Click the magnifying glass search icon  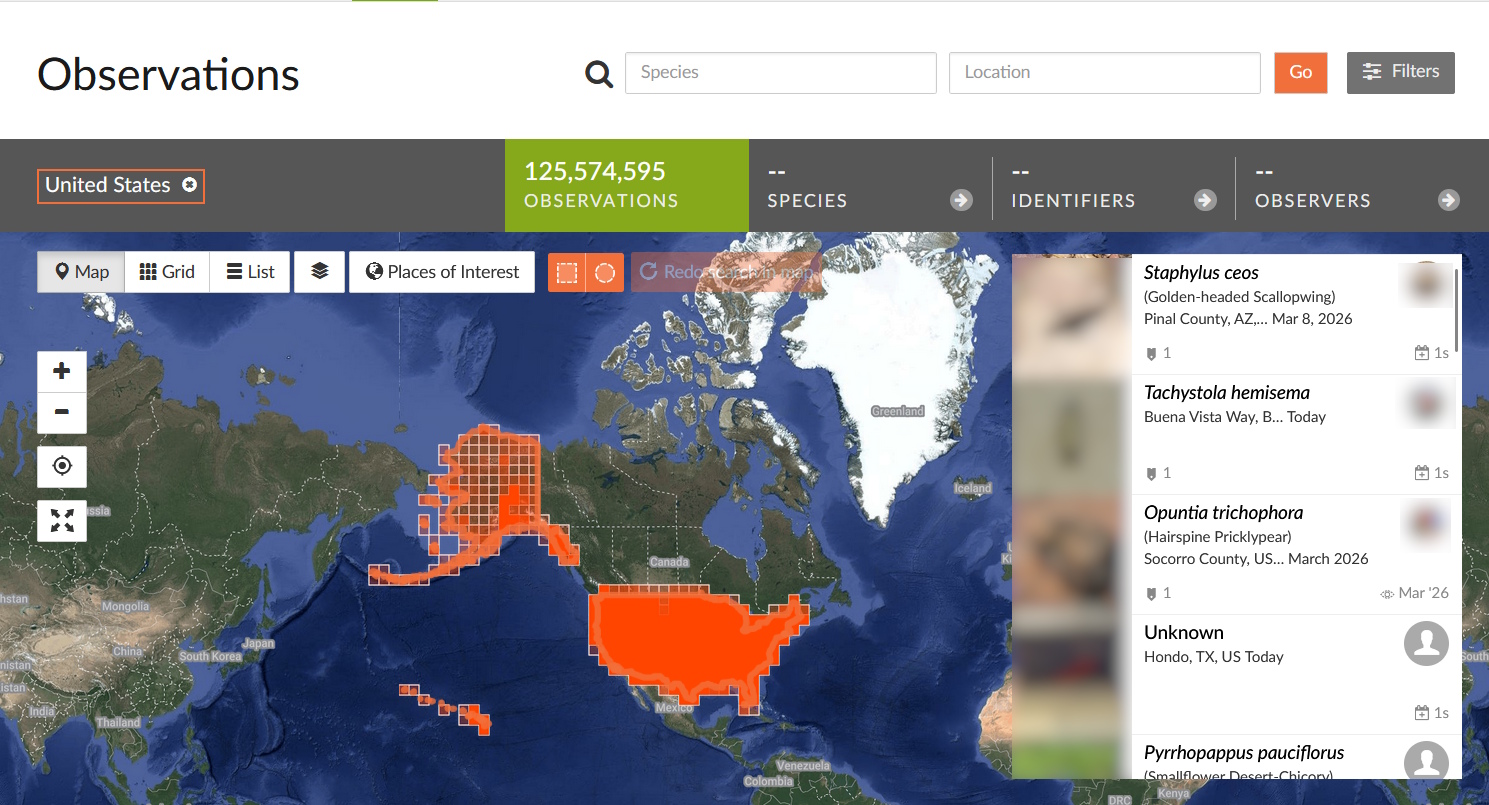coord(599,73)
